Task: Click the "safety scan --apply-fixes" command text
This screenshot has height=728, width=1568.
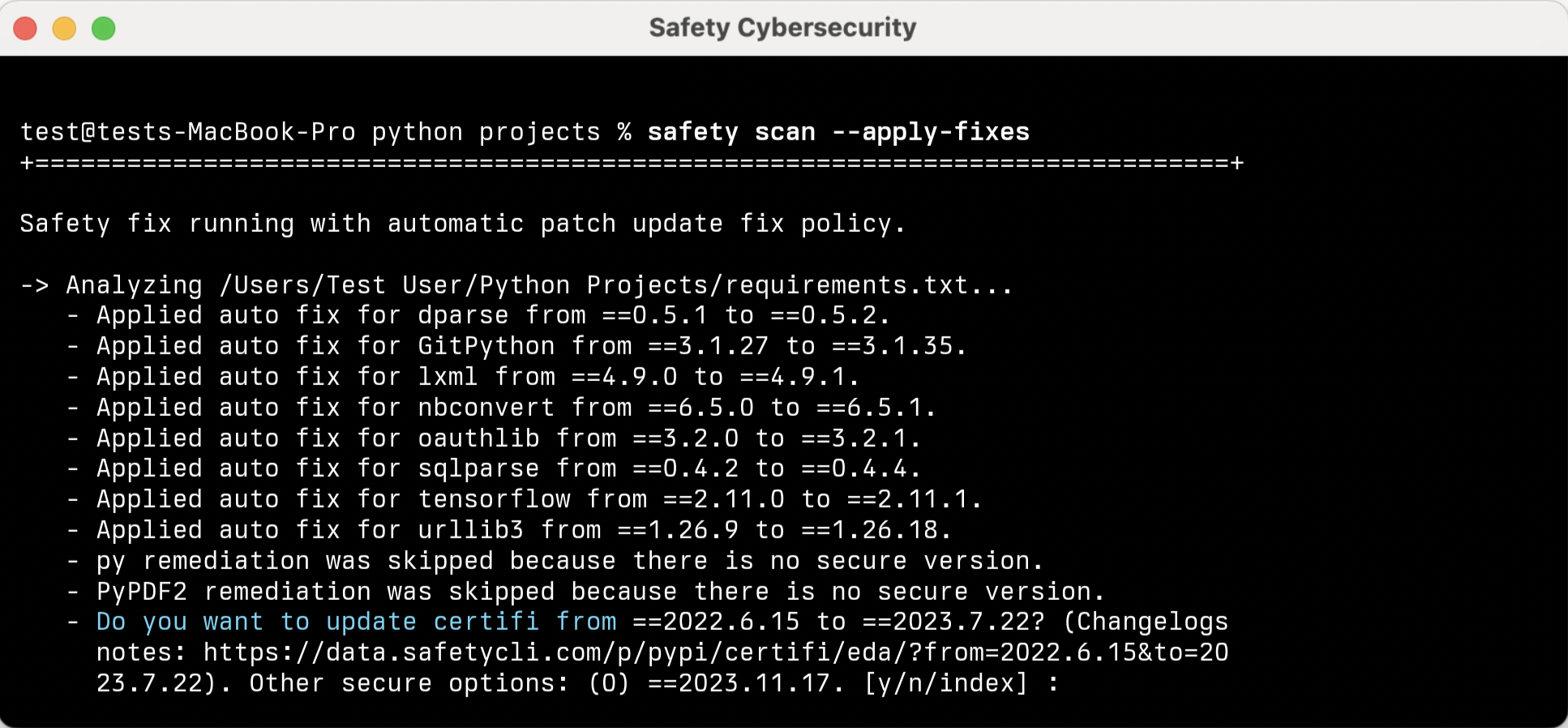Action: 838,132
